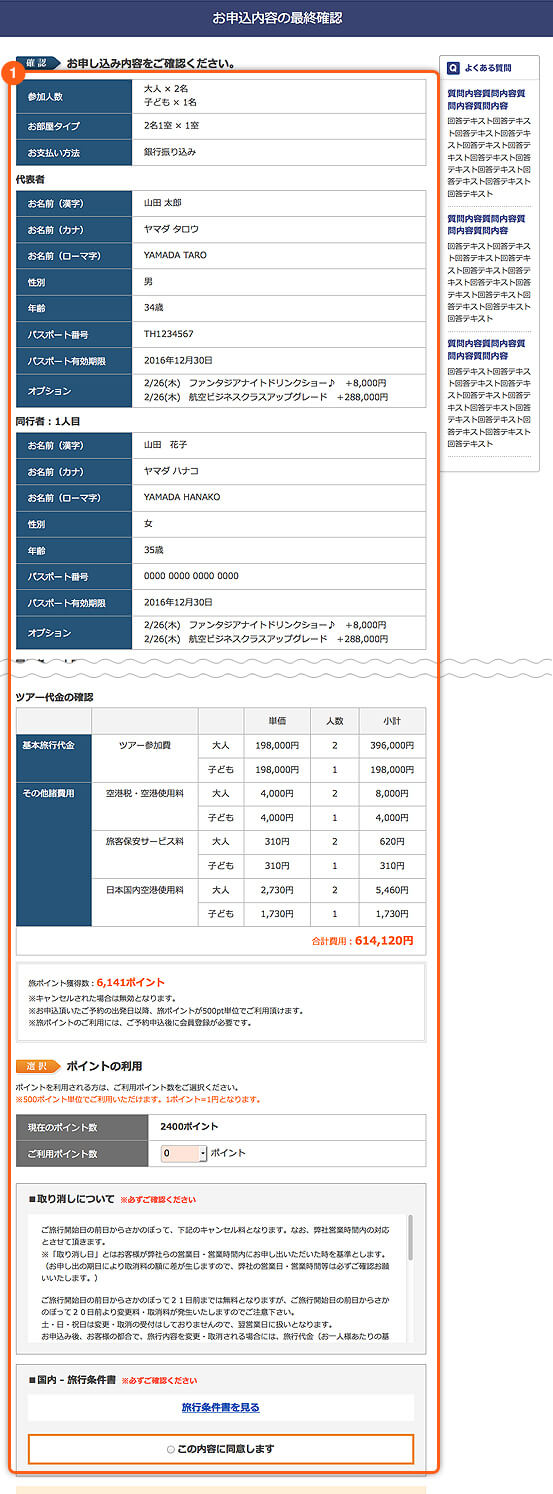Click the room type value 2名1室 × 1室

click(x=172, y=126)
